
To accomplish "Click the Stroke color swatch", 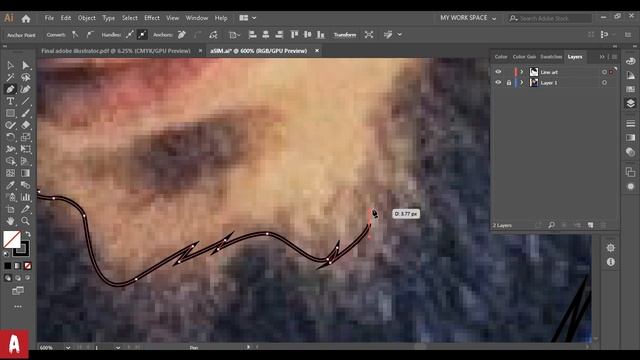I will pyautogui.click(x=21, y=249).
